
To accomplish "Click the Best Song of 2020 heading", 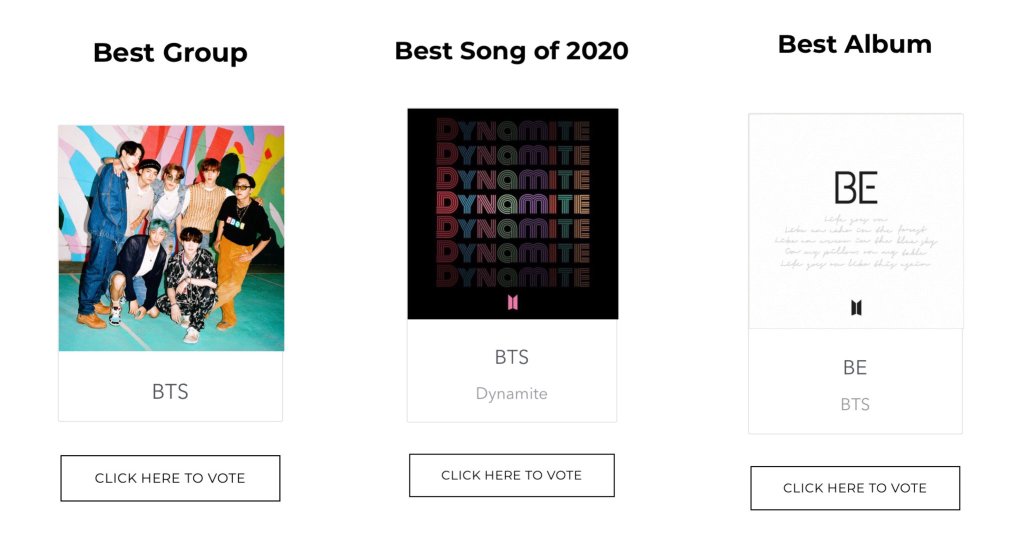I will coord(511,51).
